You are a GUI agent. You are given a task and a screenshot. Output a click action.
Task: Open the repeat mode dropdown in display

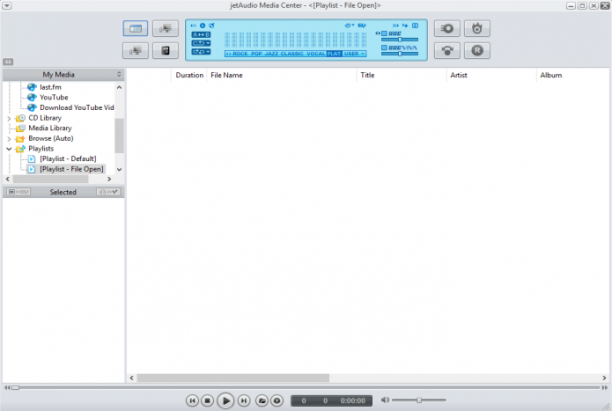(201, 43)
